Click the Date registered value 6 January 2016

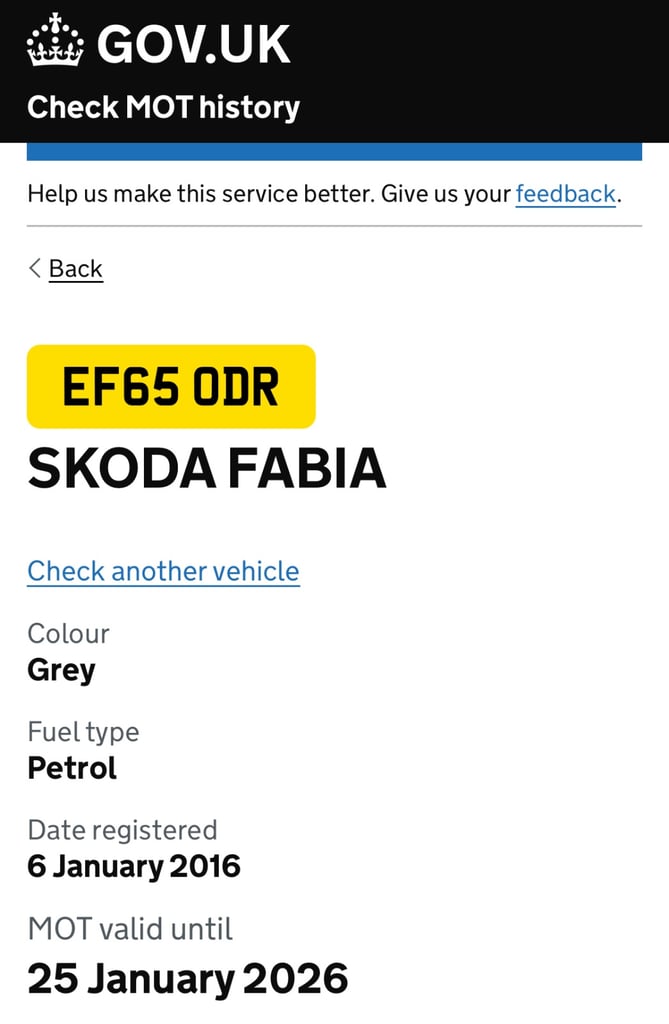134,866
